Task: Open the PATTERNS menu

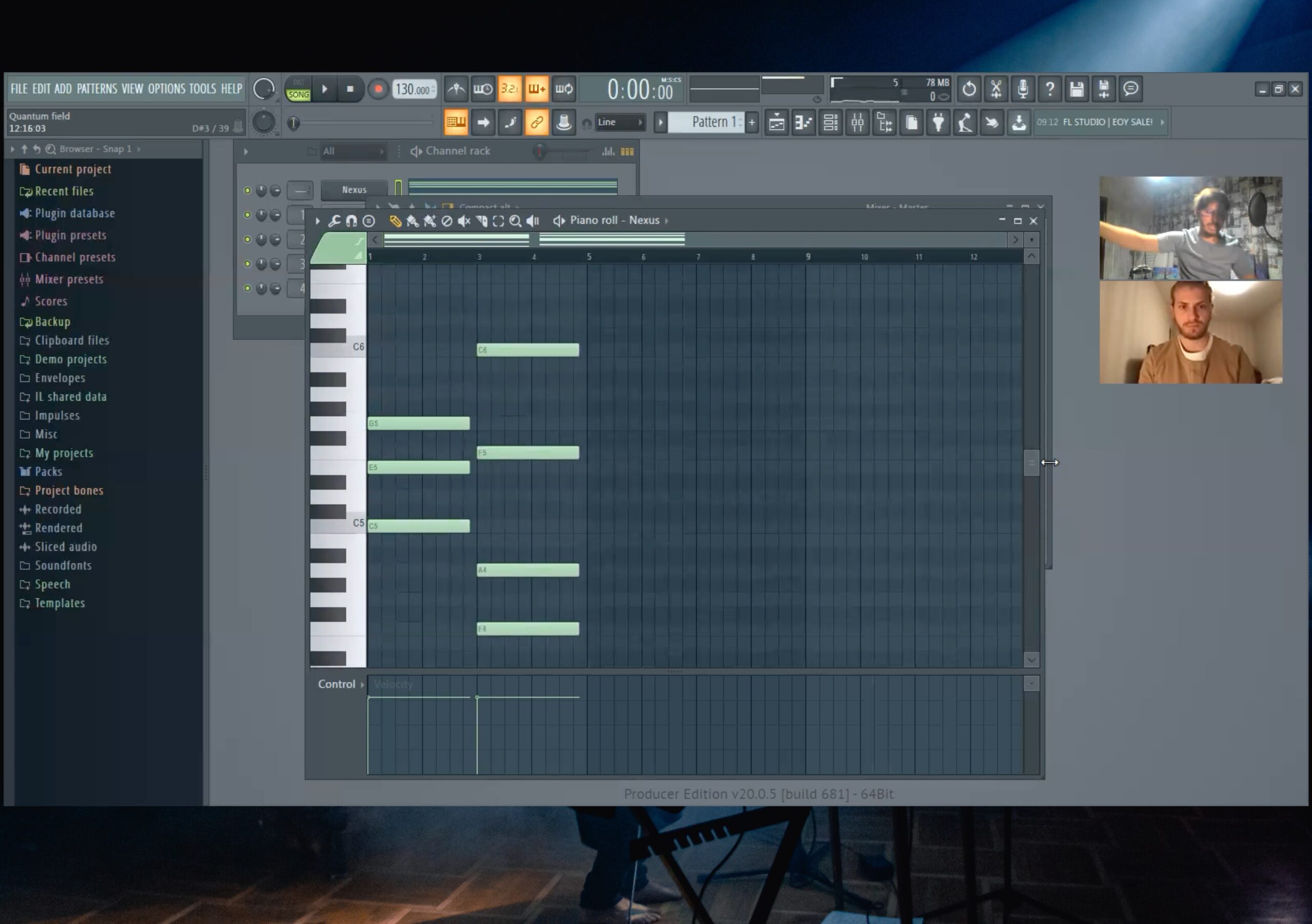Action: click(96, 89)
